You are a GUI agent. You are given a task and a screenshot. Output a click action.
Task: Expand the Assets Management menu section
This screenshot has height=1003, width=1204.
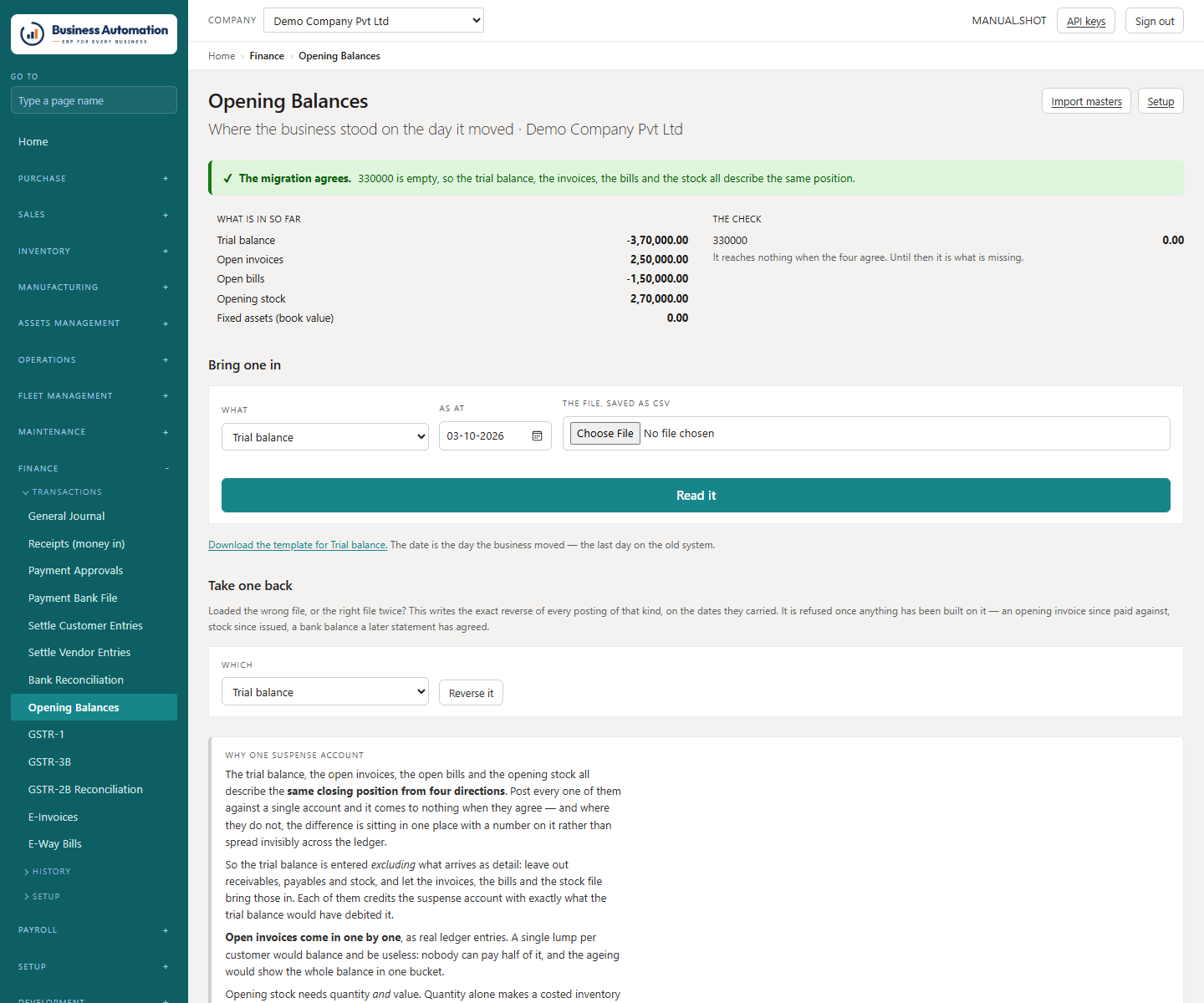click(x=94, y=323)
